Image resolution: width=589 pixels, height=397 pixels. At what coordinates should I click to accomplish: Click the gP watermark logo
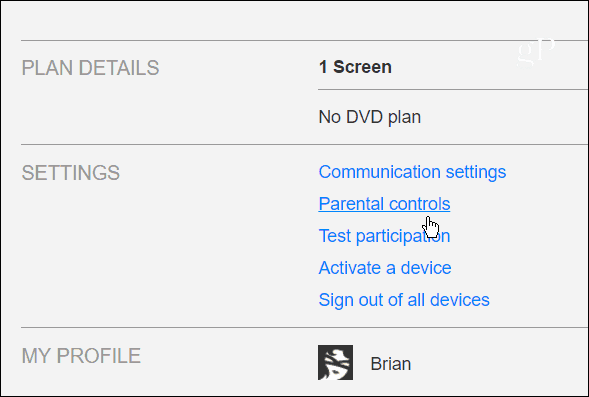(536, 51)
